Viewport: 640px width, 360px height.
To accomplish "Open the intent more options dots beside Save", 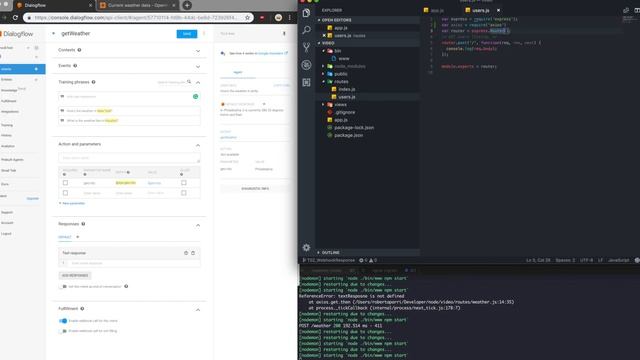I will tap(204, 33).
